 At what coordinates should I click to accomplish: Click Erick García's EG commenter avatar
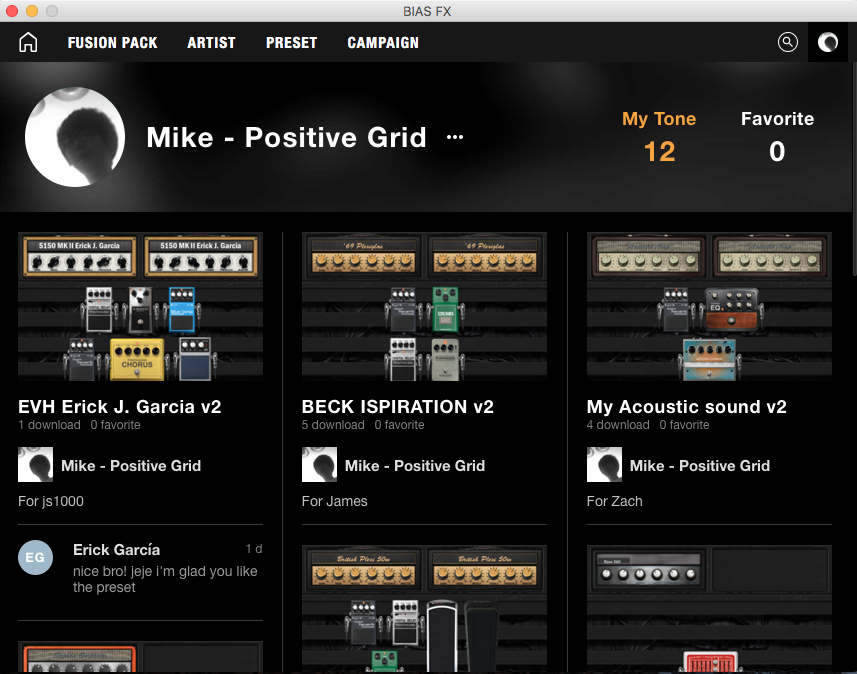pyautogui.click(x=35, y=558)
